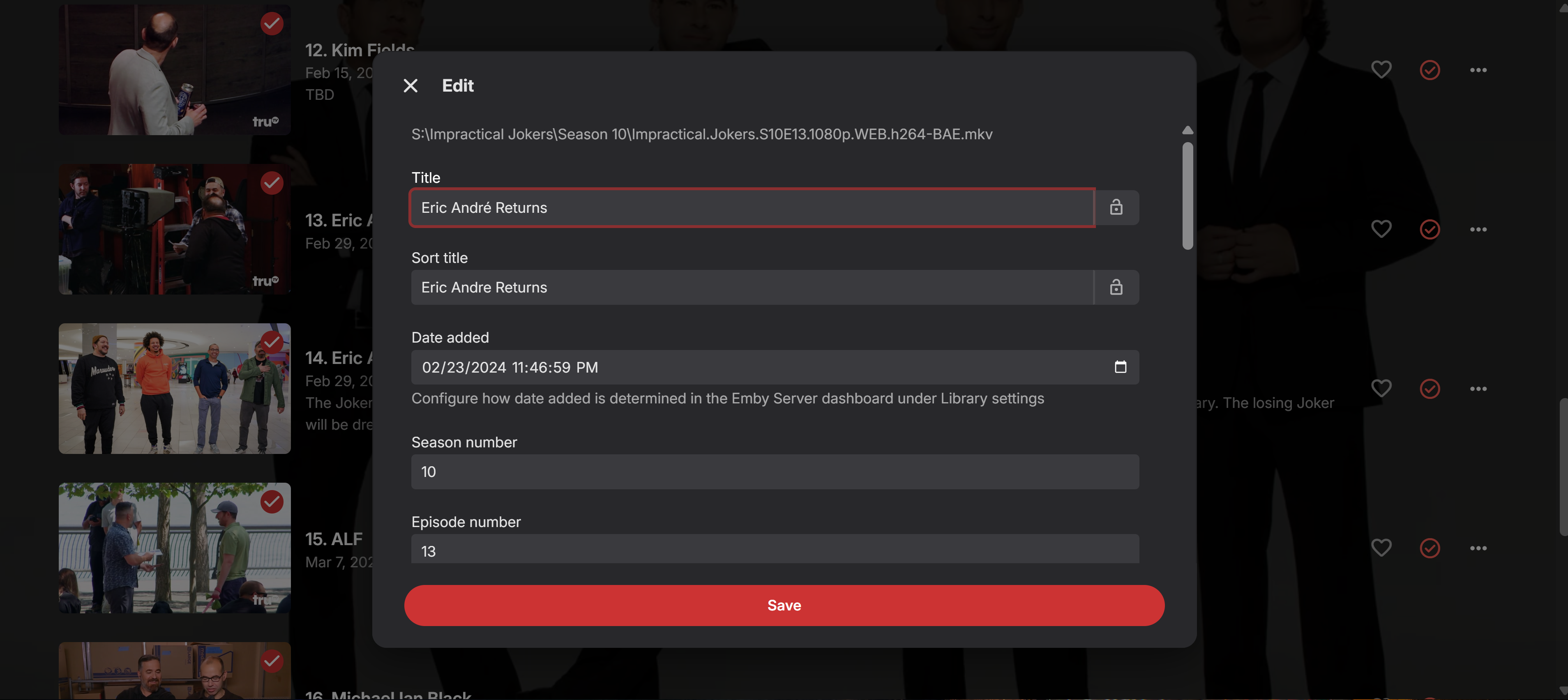Click heart icon on the ALF episode row
This screenshot has width=1568, height=700.
click(x=1381, y=548)
